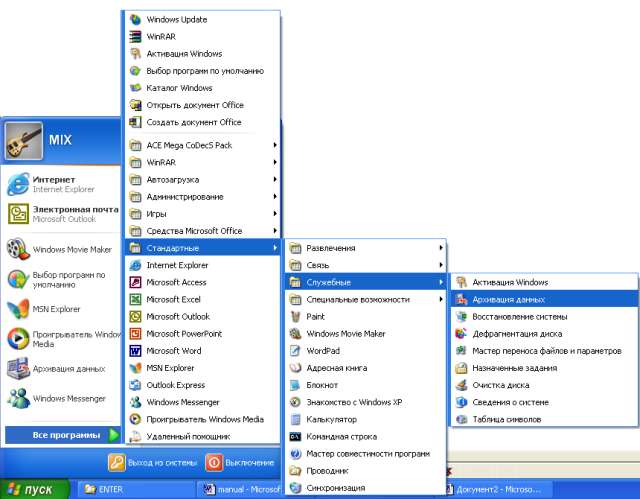Open Удаленный помощник entry
The height and width of the screenshot is (499, 640).
pyautogui.click(x=202, y=437)
